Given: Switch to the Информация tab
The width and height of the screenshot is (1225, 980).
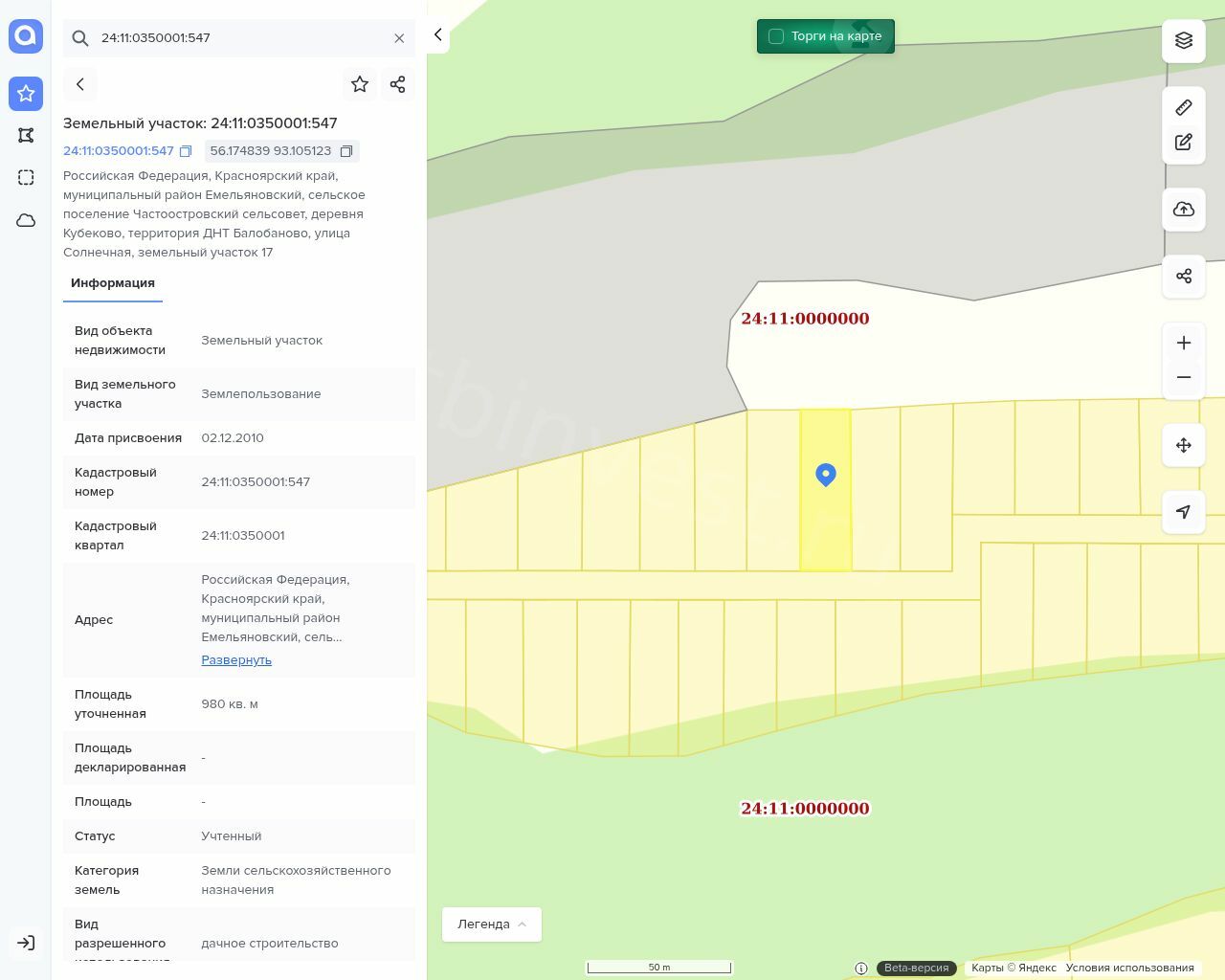Looking at the screenshot, I should click(113, 283).
